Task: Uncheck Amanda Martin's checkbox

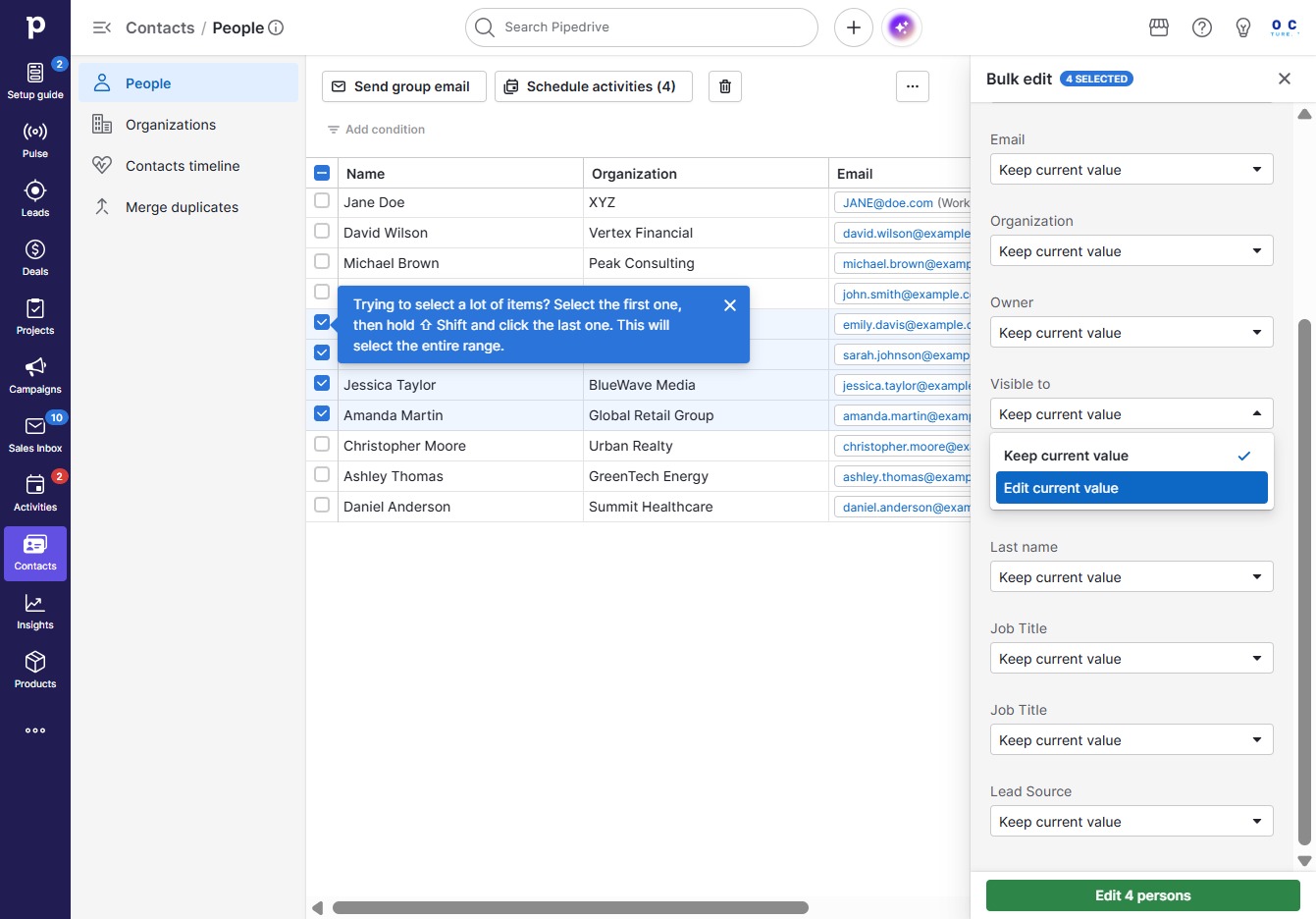Action: pyautogui.click(x=322, y=413)
